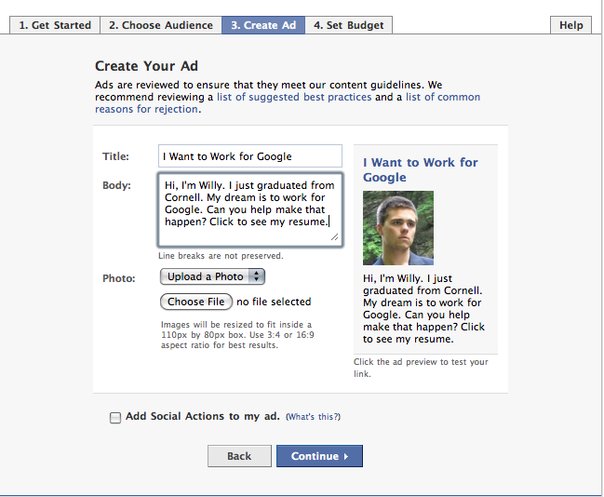
Task: Open 'list of suggested best practices' link
Action: pos(294,97)
